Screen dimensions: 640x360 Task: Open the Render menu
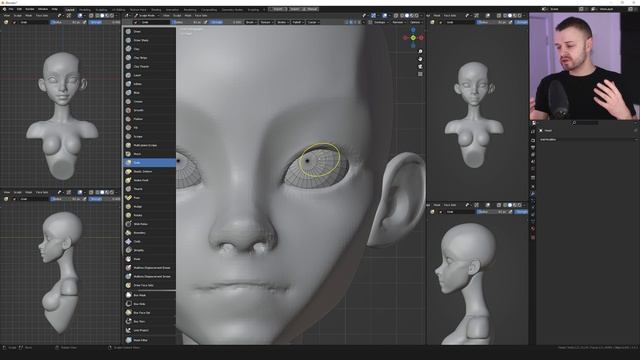point(30,9)
